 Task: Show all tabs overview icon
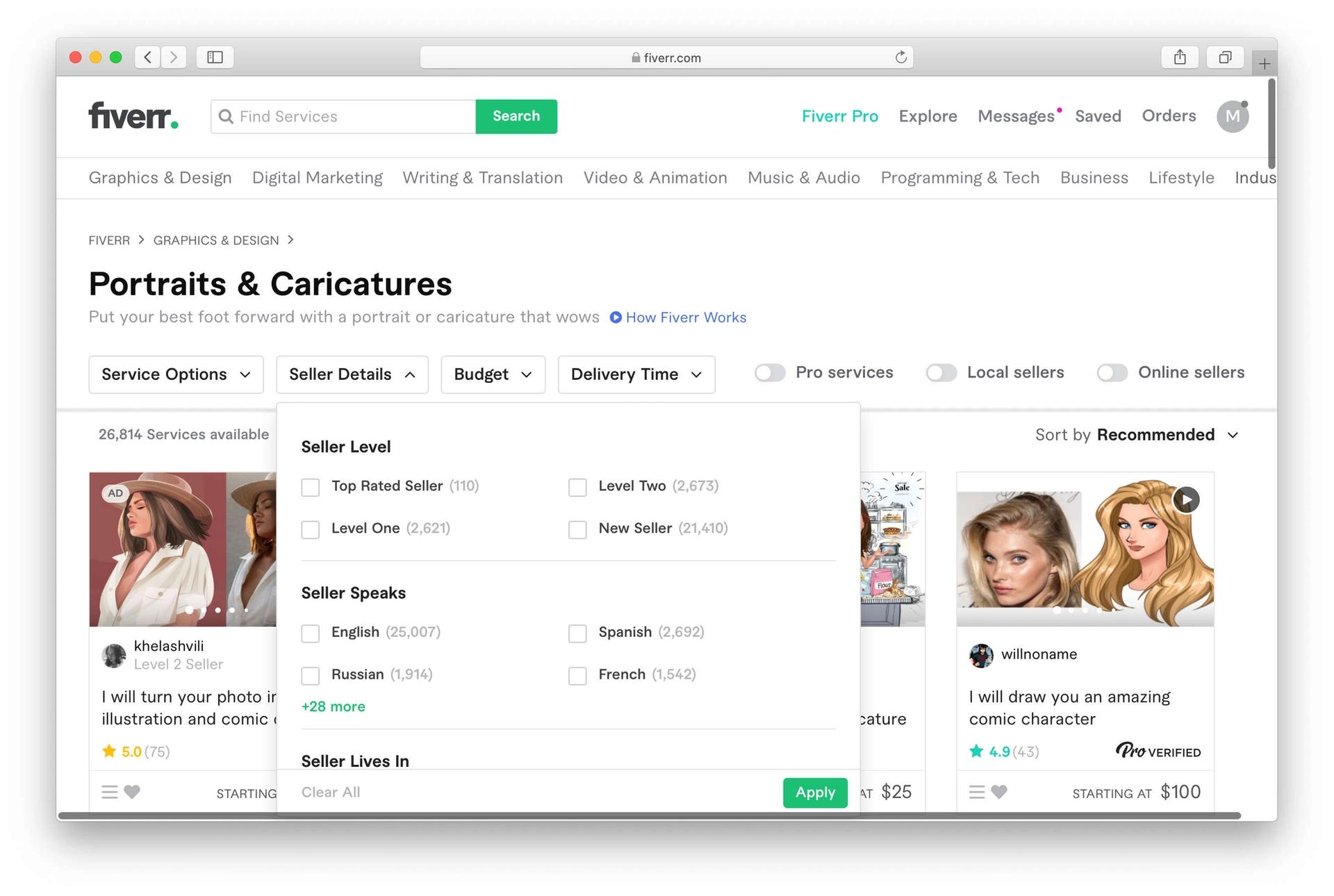coord(1225,57)
